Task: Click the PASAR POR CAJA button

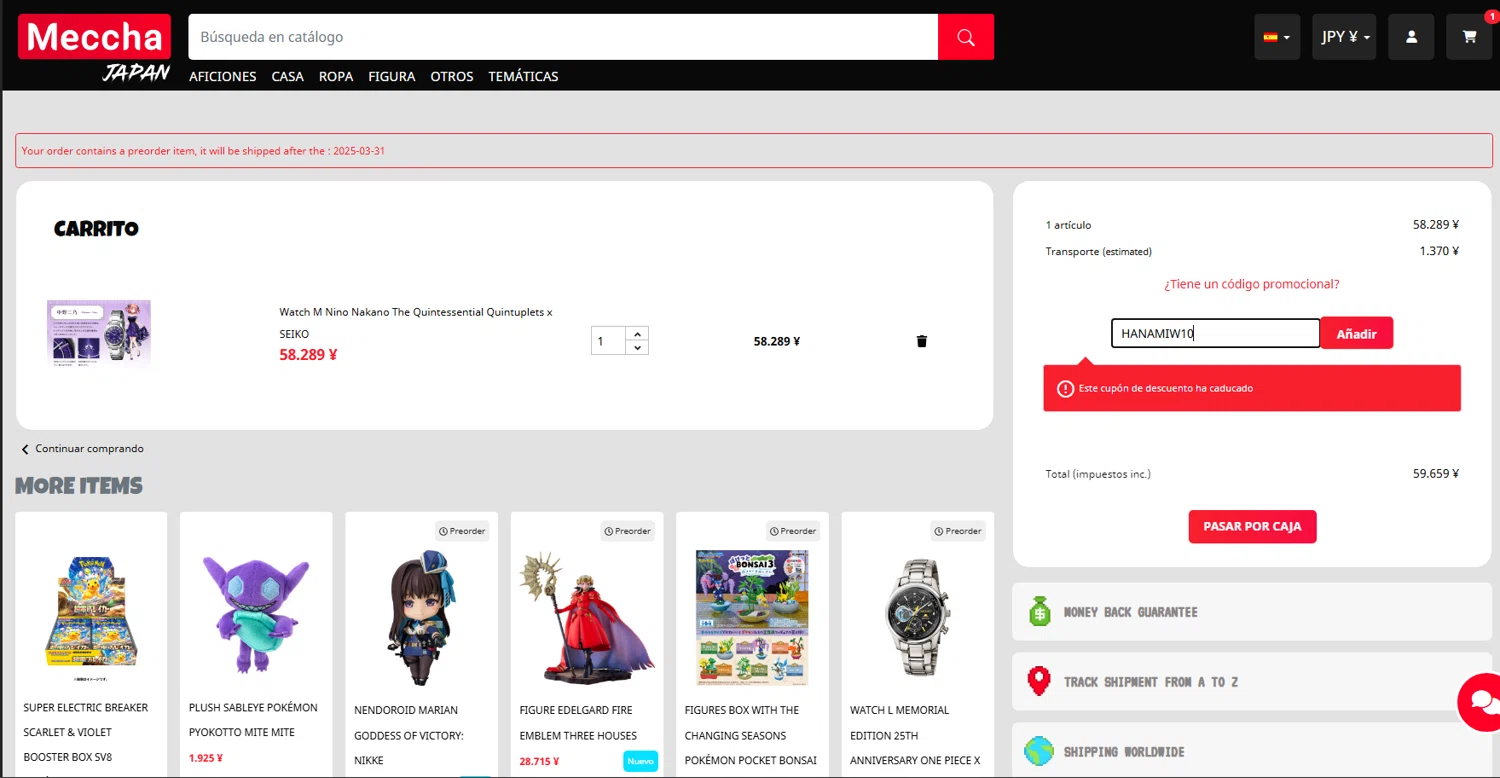Action: point(1252,526)
